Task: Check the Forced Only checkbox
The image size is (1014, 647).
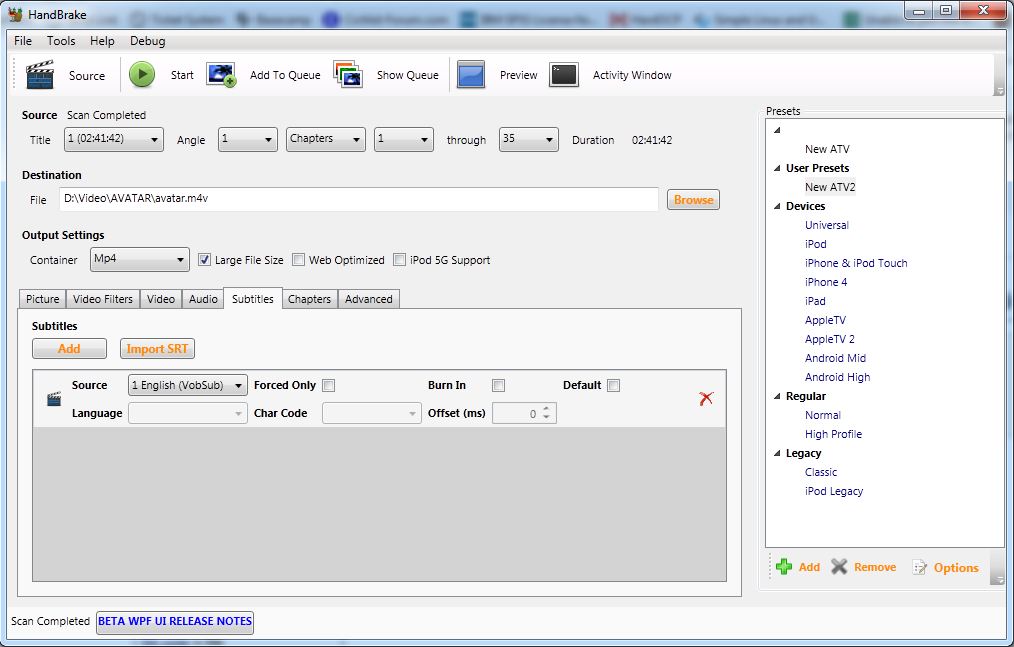Action: tap(329, 386)
